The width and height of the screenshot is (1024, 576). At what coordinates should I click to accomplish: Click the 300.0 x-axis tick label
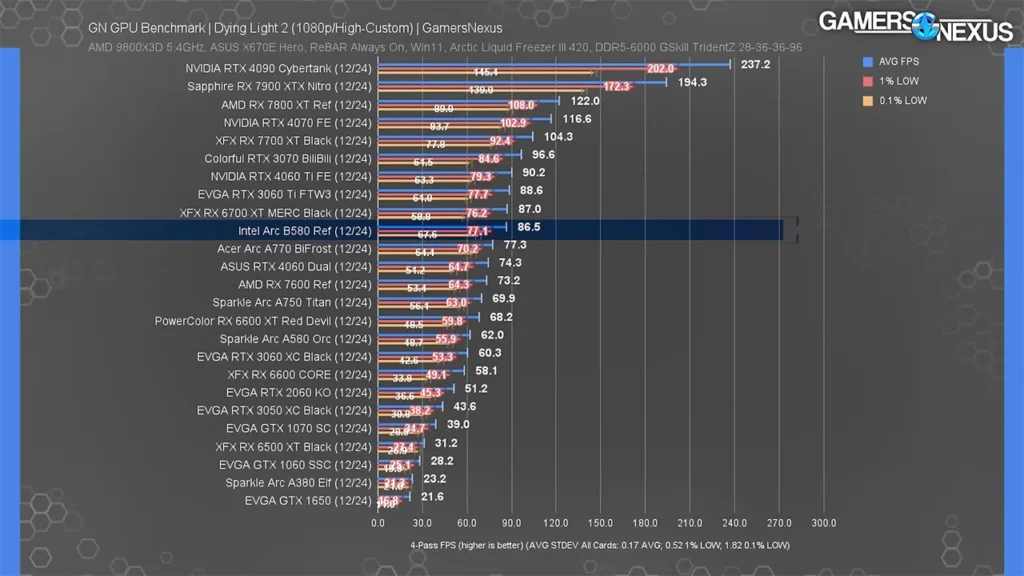pos(824,523)
